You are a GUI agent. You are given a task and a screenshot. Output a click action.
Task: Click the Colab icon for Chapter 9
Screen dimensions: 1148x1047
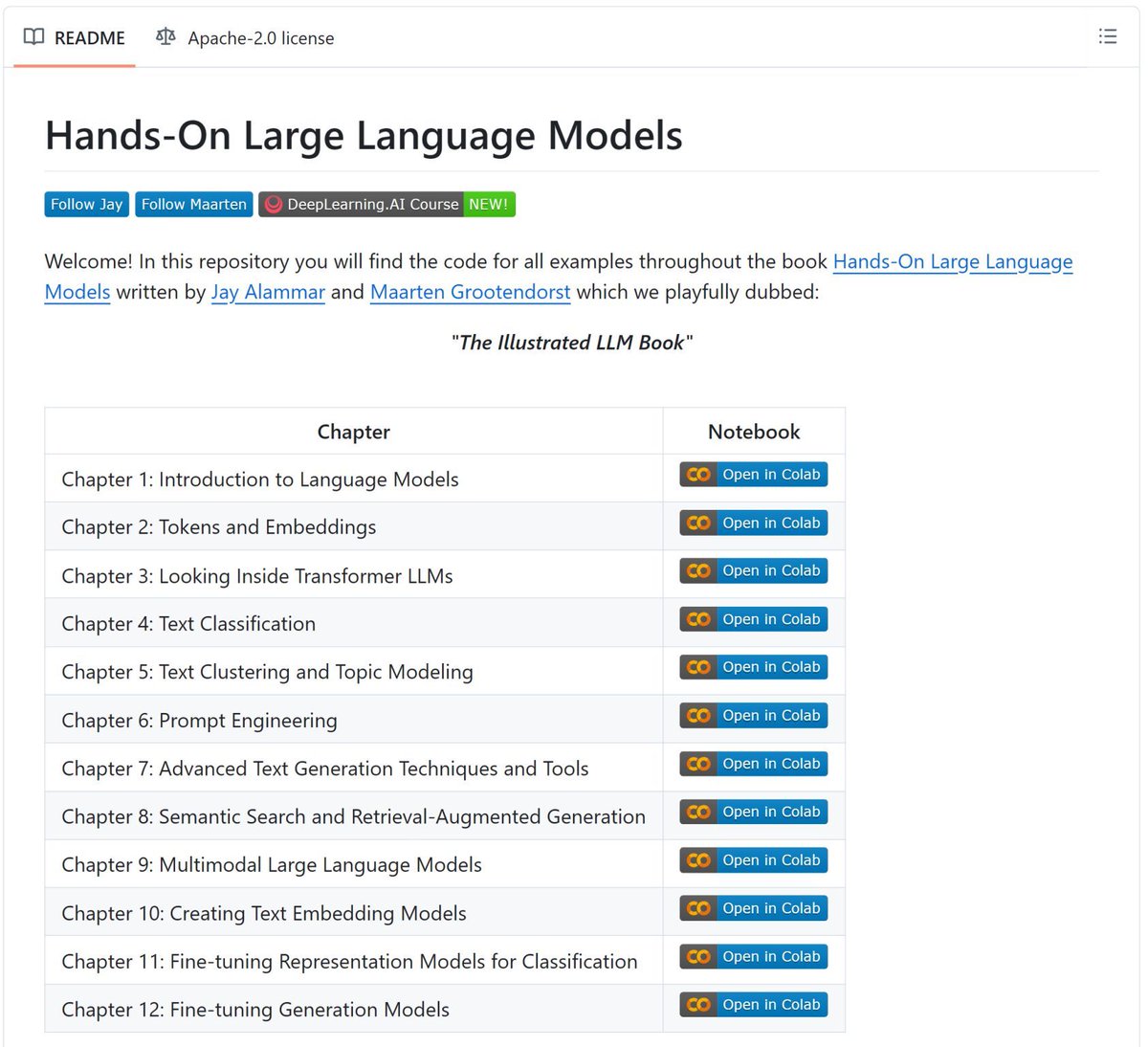(x=697, y=859)
